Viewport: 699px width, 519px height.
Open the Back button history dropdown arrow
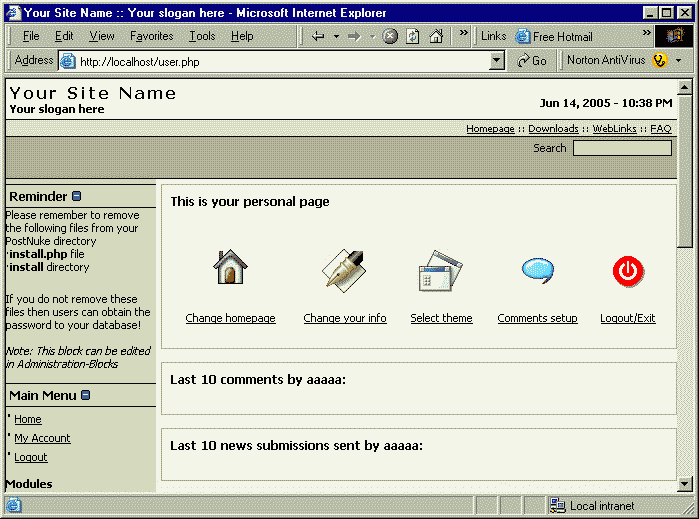click(336, 36)
